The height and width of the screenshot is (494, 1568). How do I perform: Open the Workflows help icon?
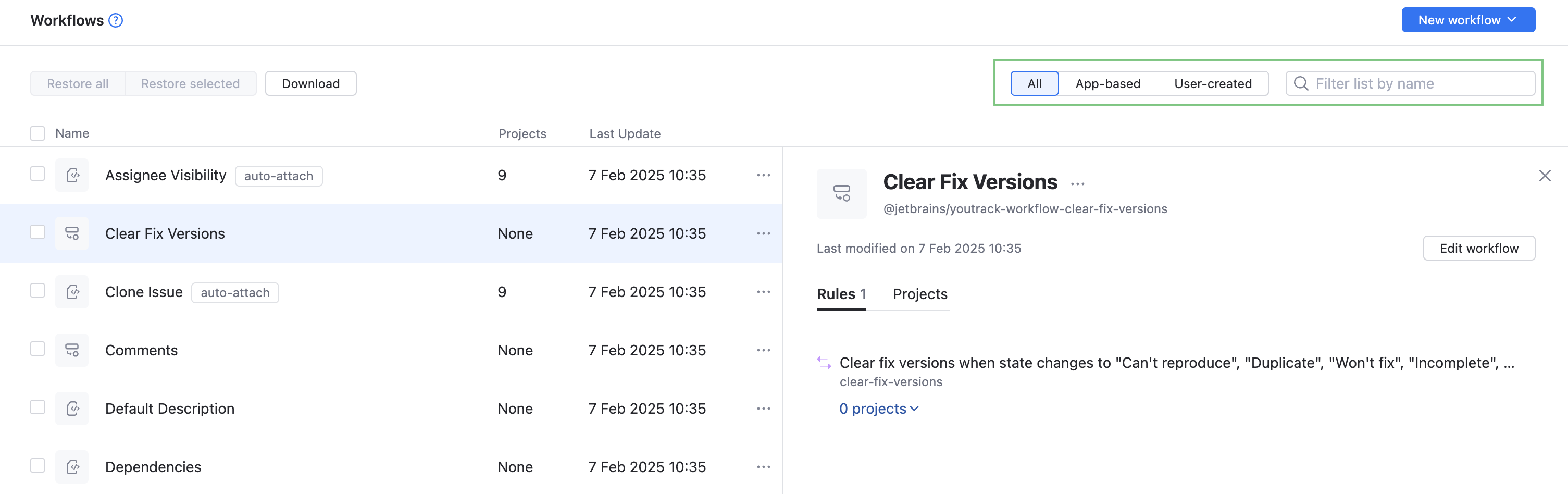(x=115, y=20)
